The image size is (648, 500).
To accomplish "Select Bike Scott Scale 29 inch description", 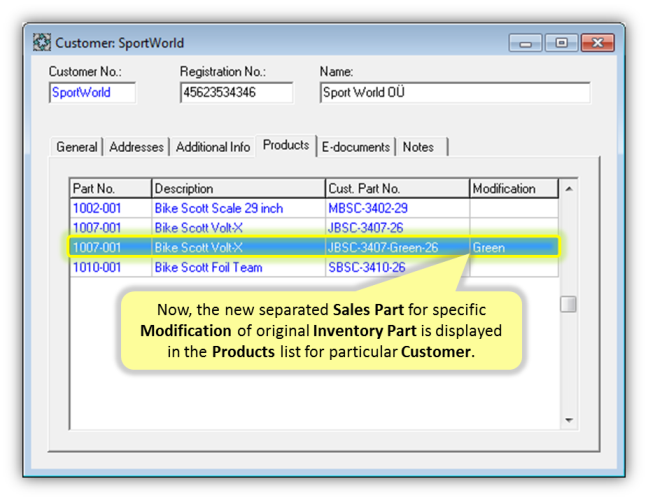I will click(219, 208).
